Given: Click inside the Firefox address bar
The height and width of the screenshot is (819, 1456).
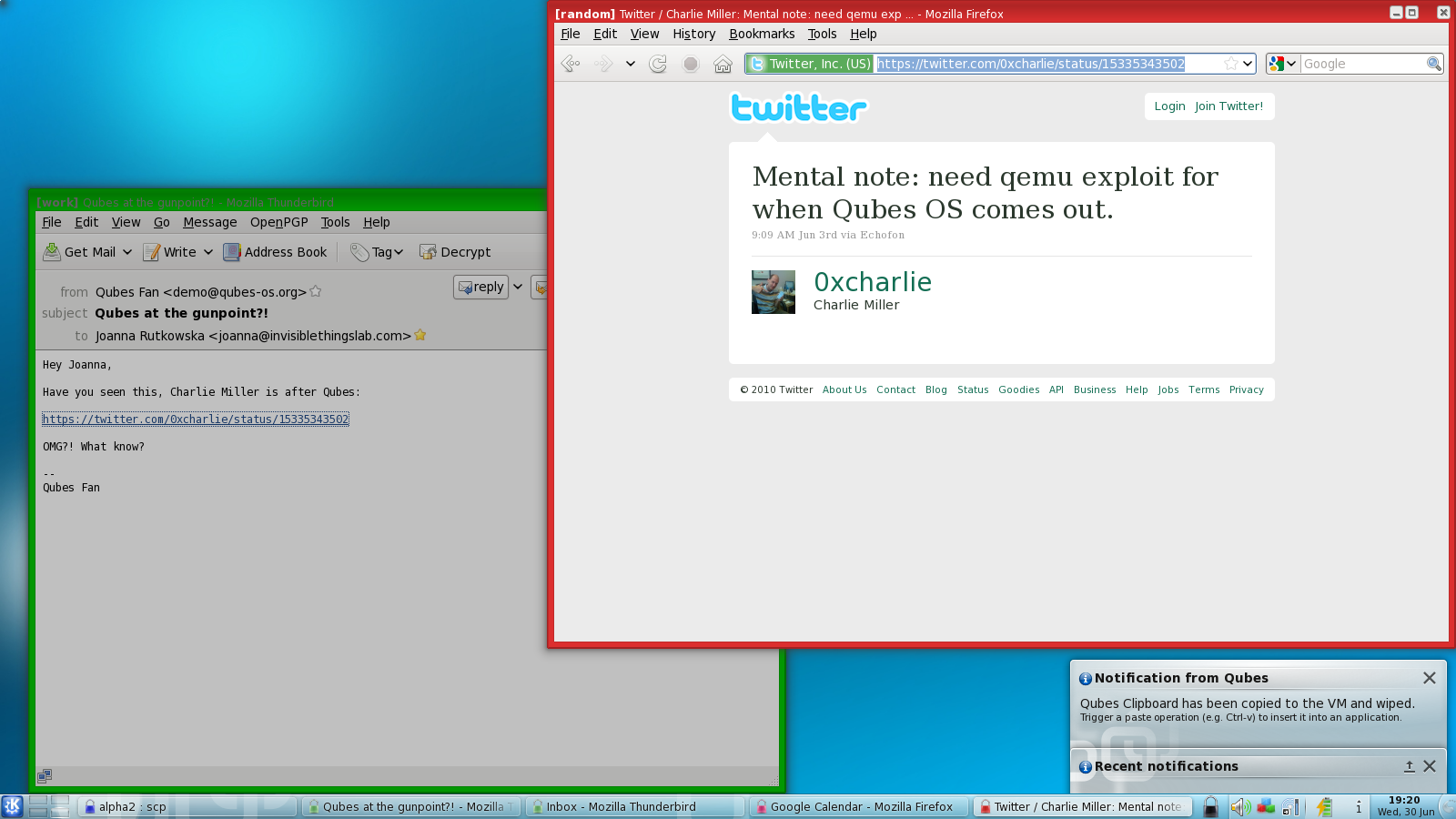Looking at the screenshot, I should point(1028,64).
